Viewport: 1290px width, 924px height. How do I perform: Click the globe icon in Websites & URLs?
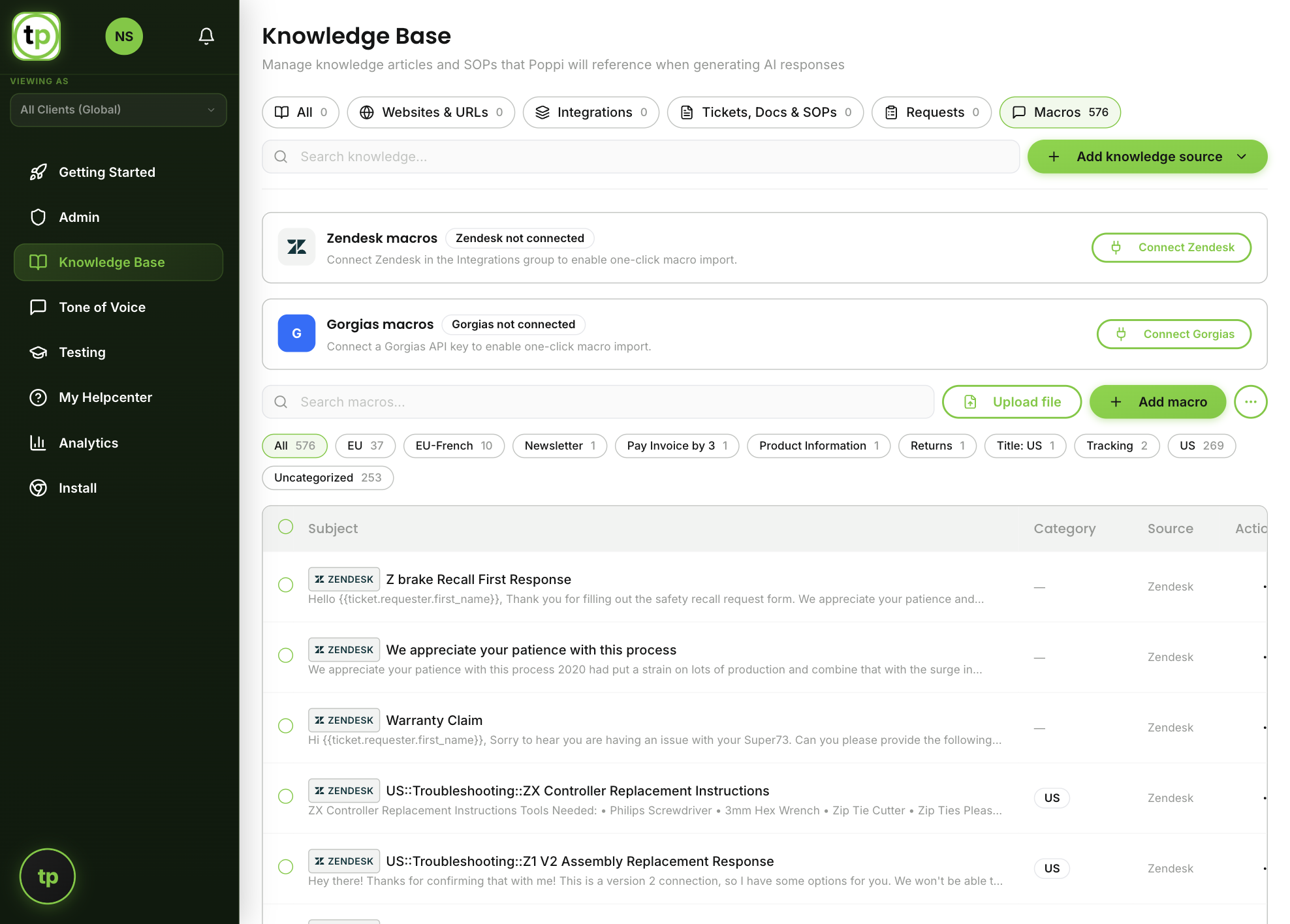coord(367,112)
